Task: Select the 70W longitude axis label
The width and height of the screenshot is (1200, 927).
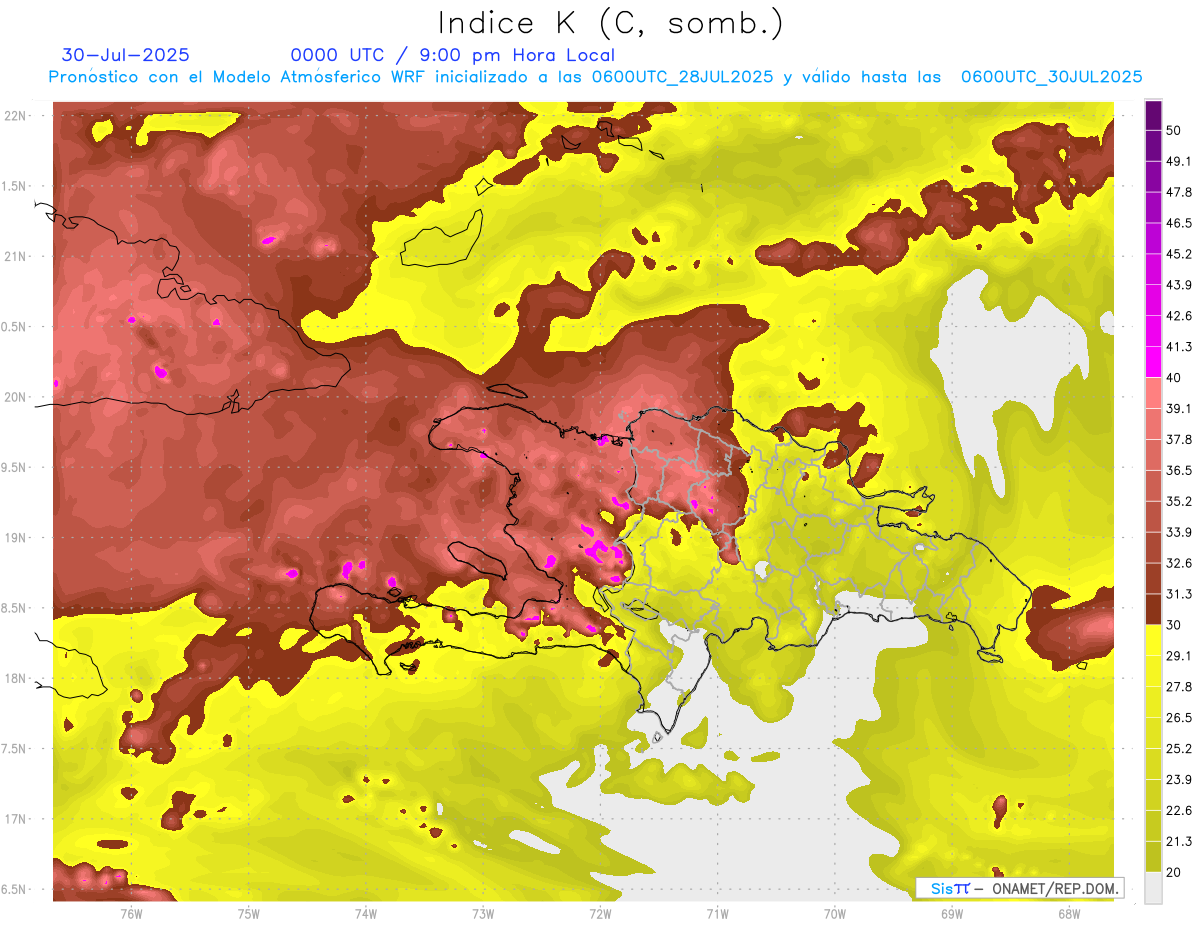Action: tap(835, 913)
